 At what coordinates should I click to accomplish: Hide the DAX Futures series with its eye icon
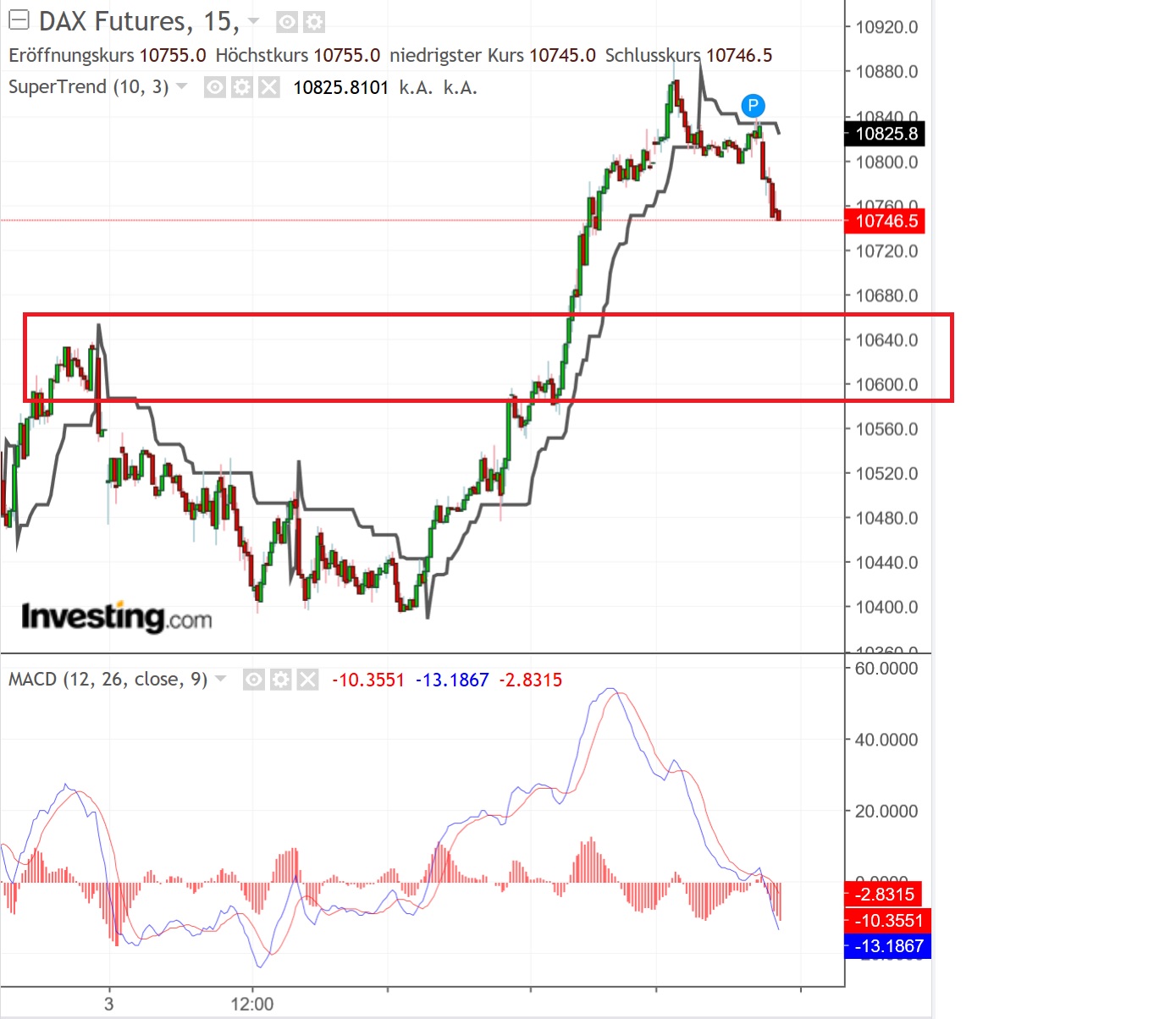click(x=286, y=22)
